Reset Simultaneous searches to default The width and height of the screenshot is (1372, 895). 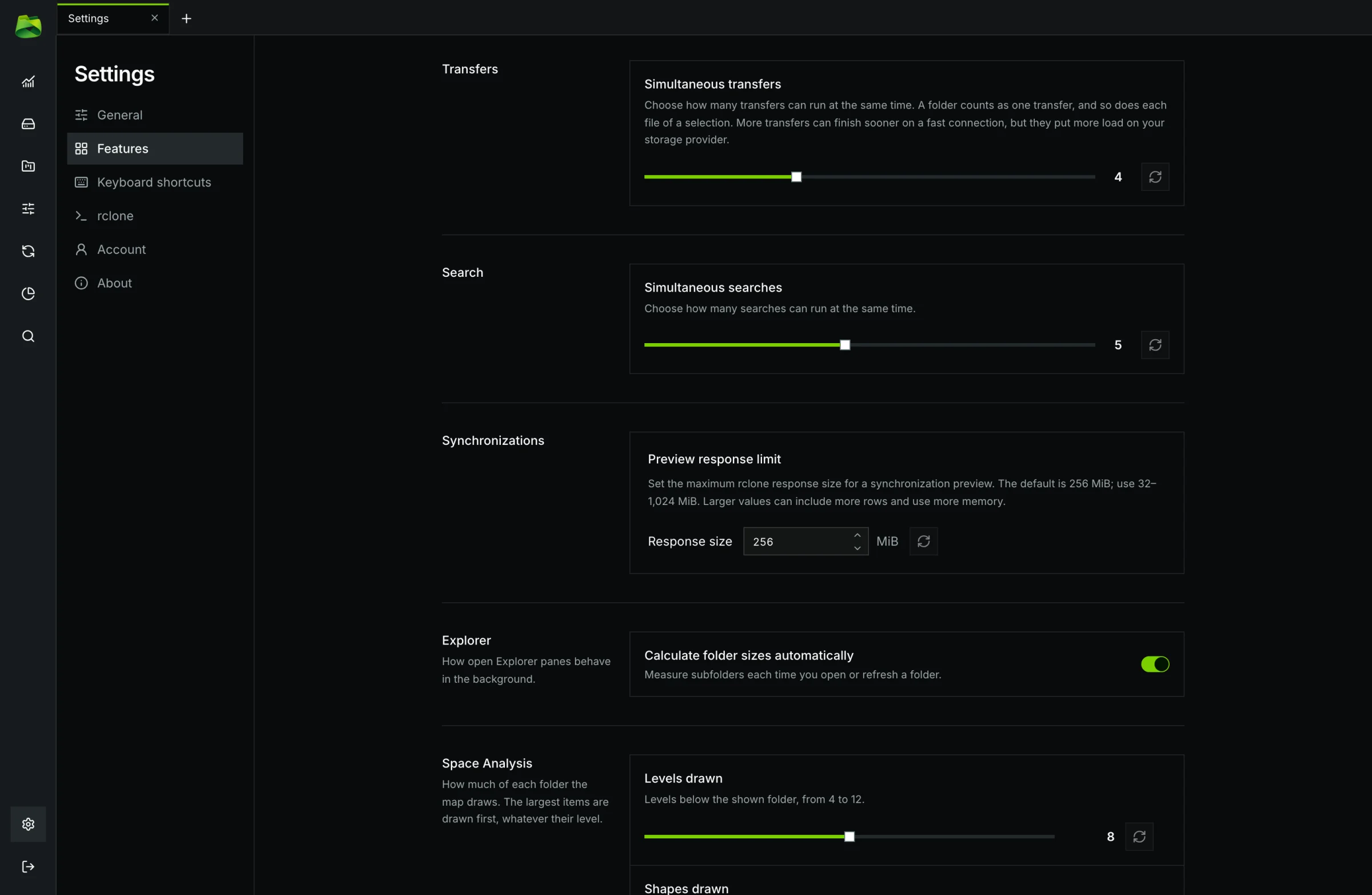tap(1155, 345)
